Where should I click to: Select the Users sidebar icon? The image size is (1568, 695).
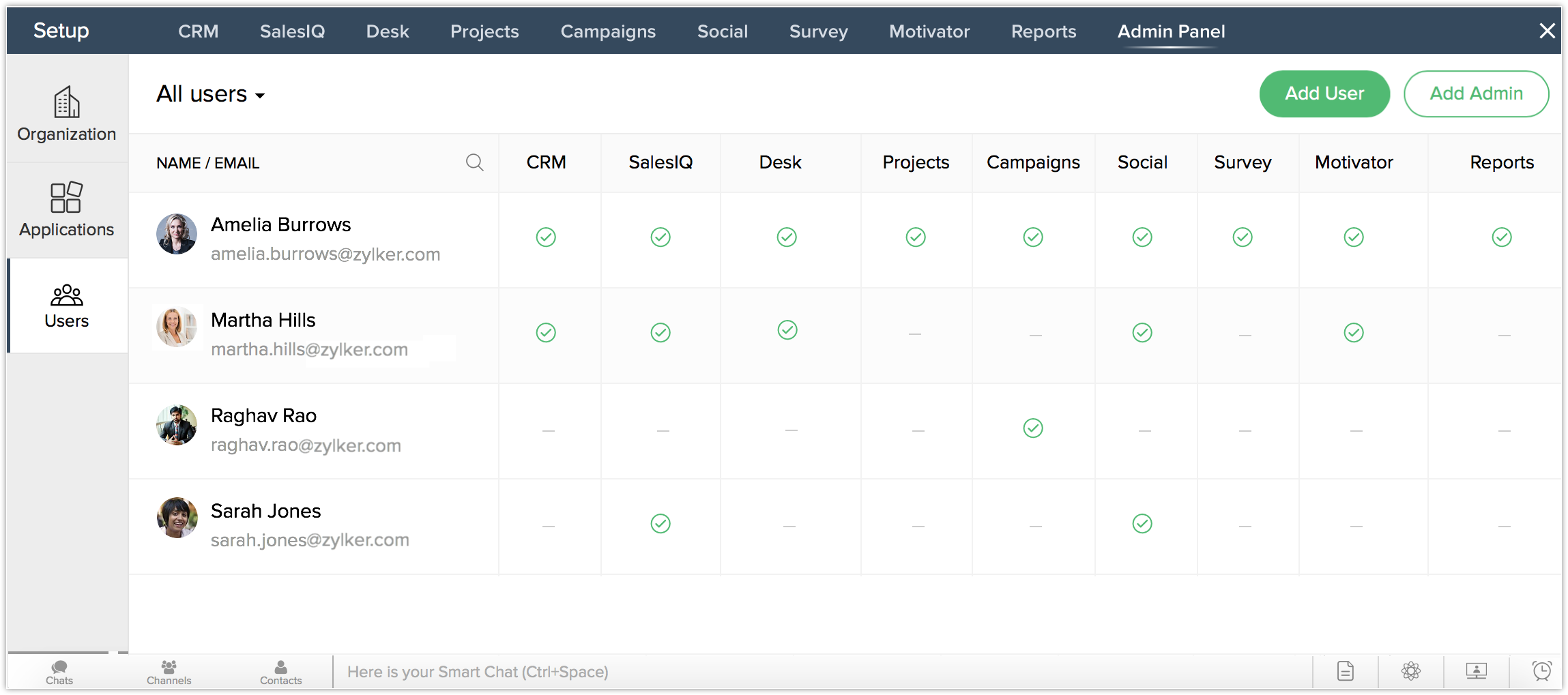(x=67, y=296)
